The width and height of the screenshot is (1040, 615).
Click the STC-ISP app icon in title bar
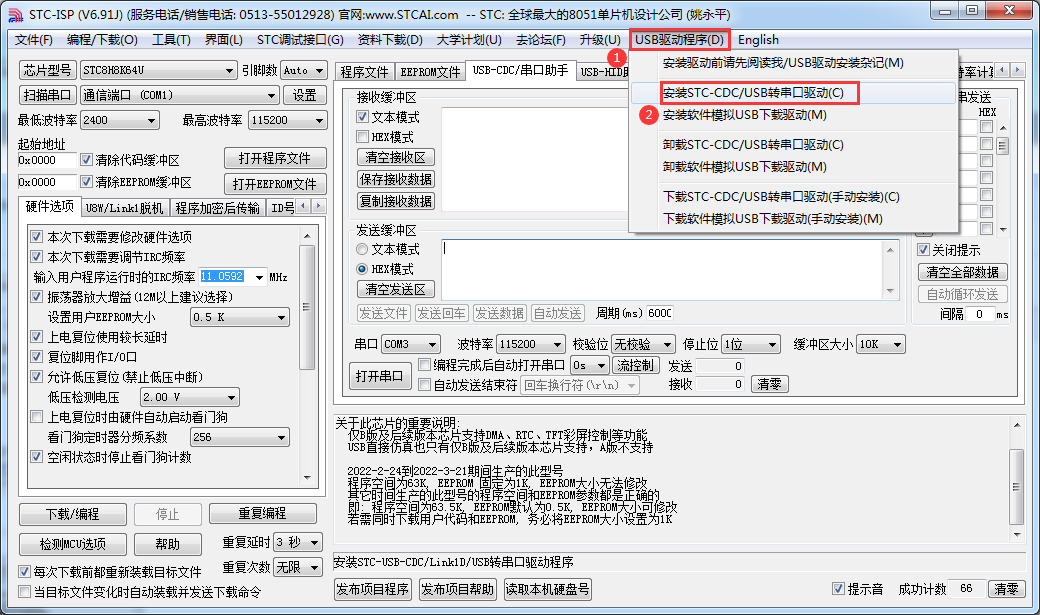[x=15, y=14]
